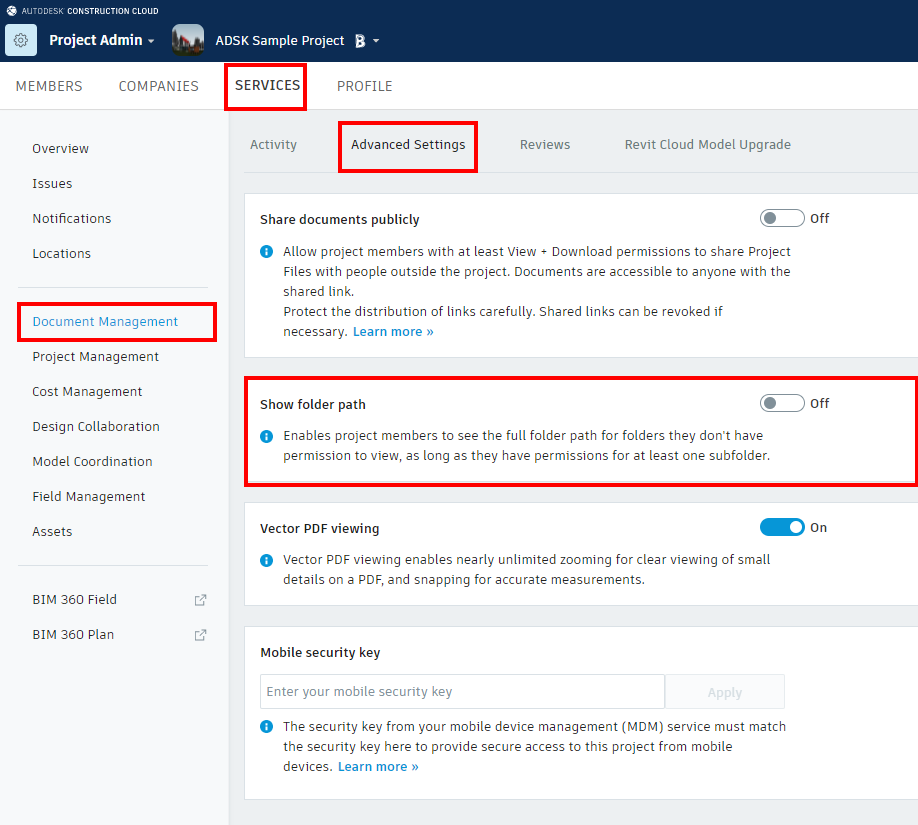Click the mobile security key input field

463,692
